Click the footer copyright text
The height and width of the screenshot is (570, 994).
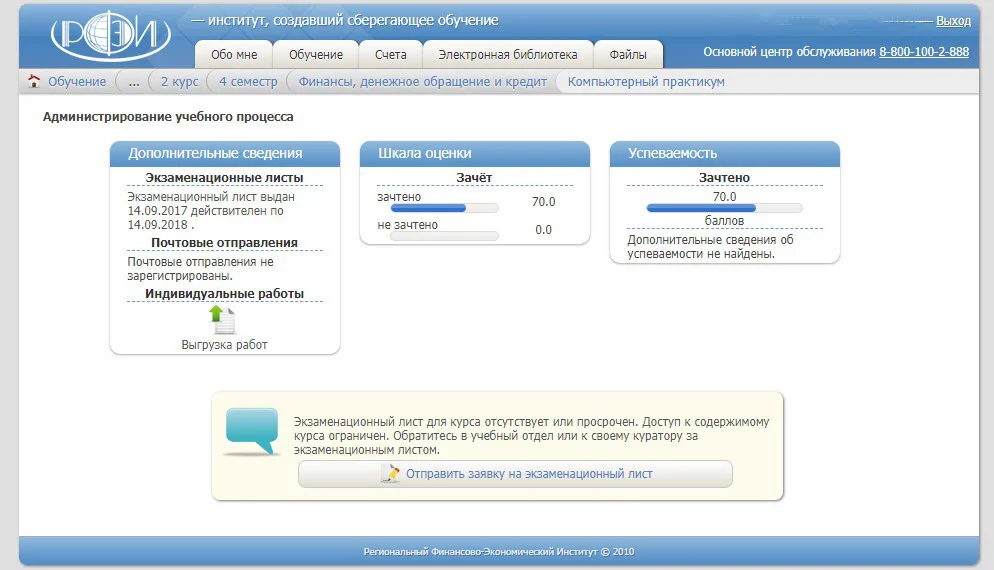click(x=499, y=552)
